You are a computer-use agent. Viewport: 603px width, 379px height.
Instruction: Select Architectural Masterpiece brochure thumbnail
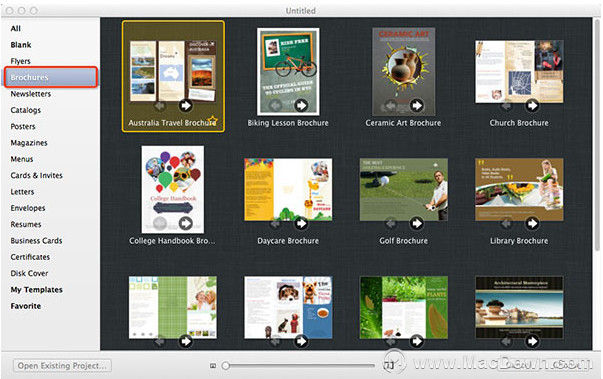(519, 308)
